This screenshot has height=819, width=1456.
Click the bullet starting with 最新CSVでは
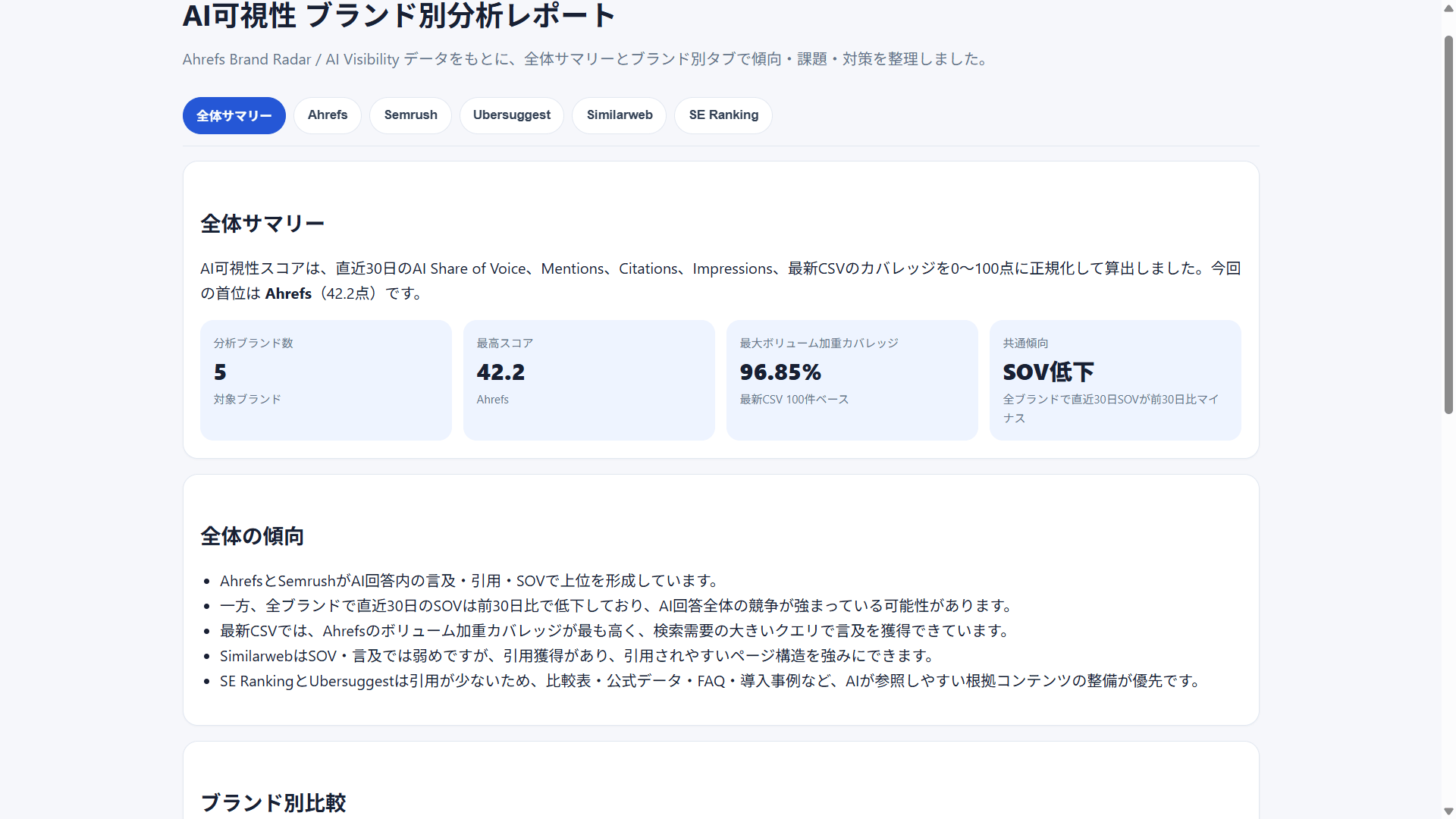click(x=617, y=631)
